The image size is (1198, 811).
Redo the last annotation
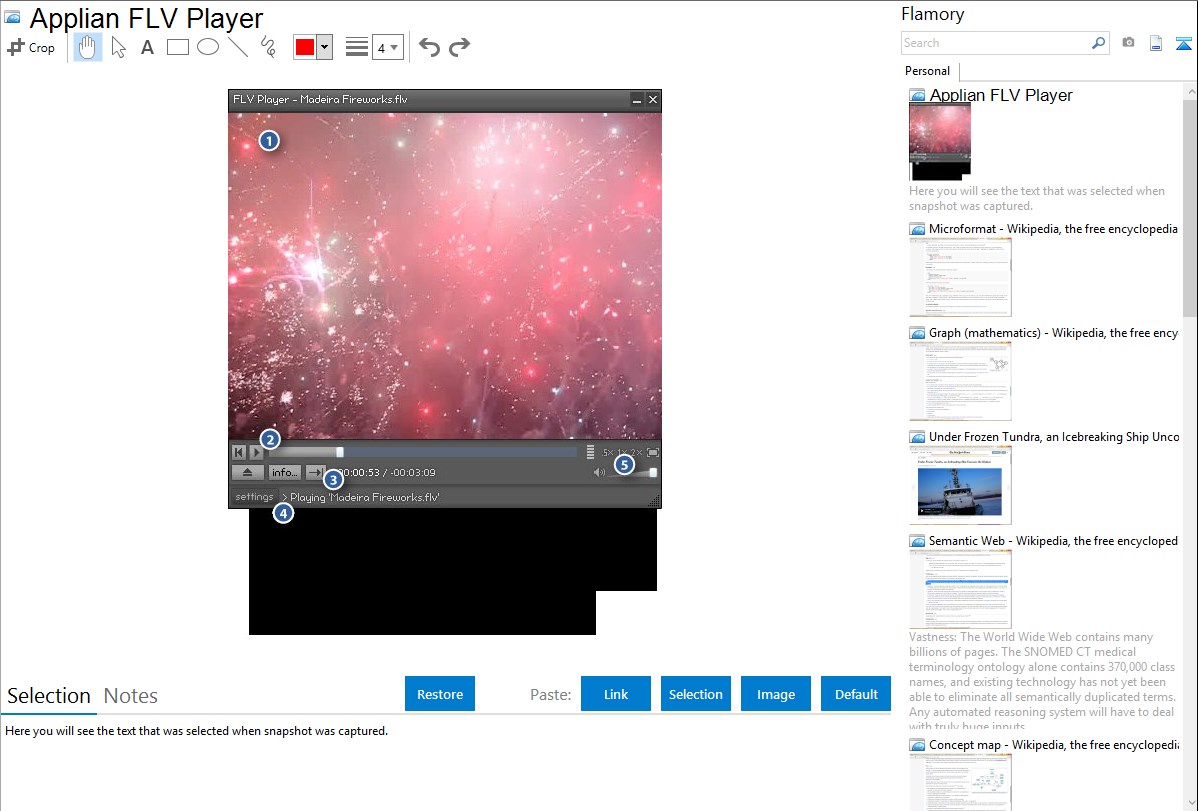point(459,47)
